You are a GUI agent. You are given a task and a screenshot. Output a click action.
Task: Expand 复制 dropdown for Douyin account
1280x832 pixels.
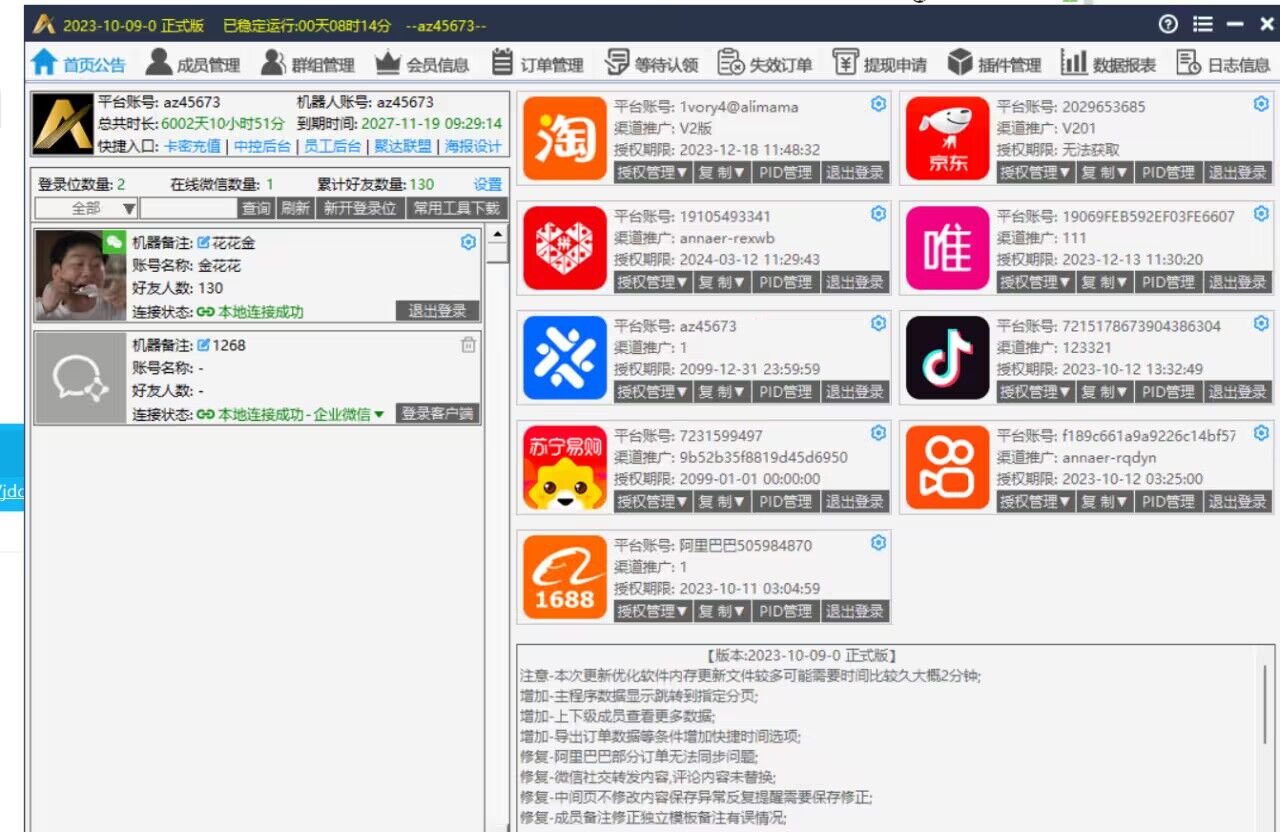(x=1105, y=392)
